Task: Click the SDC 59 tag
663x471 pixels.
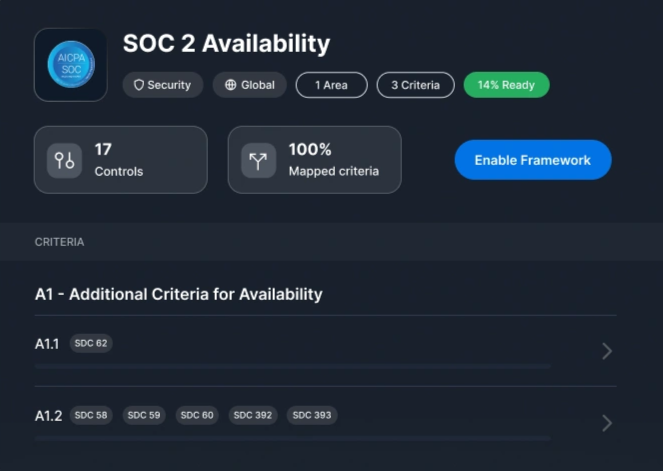Action: [x=144, y=415]
